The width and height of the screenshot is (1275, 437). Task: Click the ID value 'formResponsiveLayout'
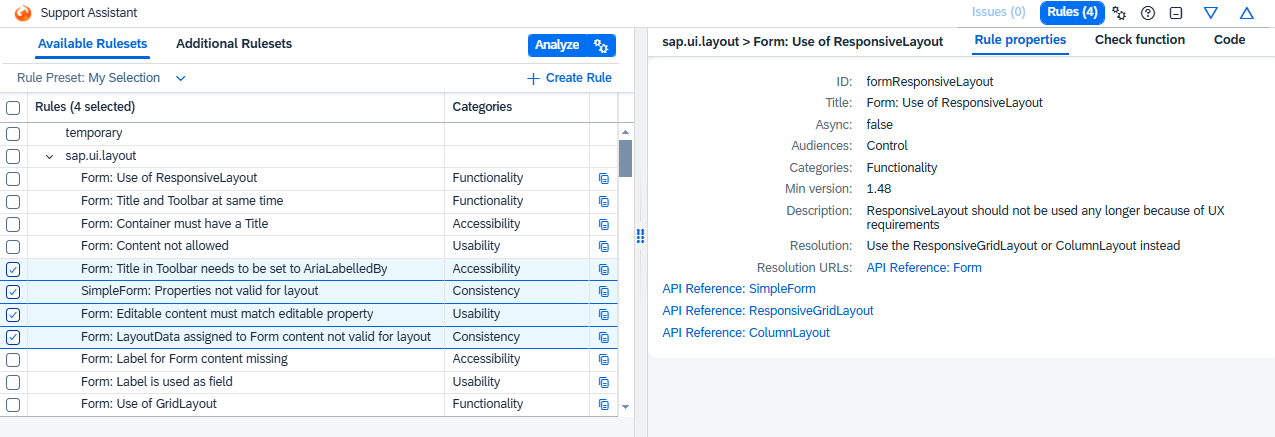930,82
